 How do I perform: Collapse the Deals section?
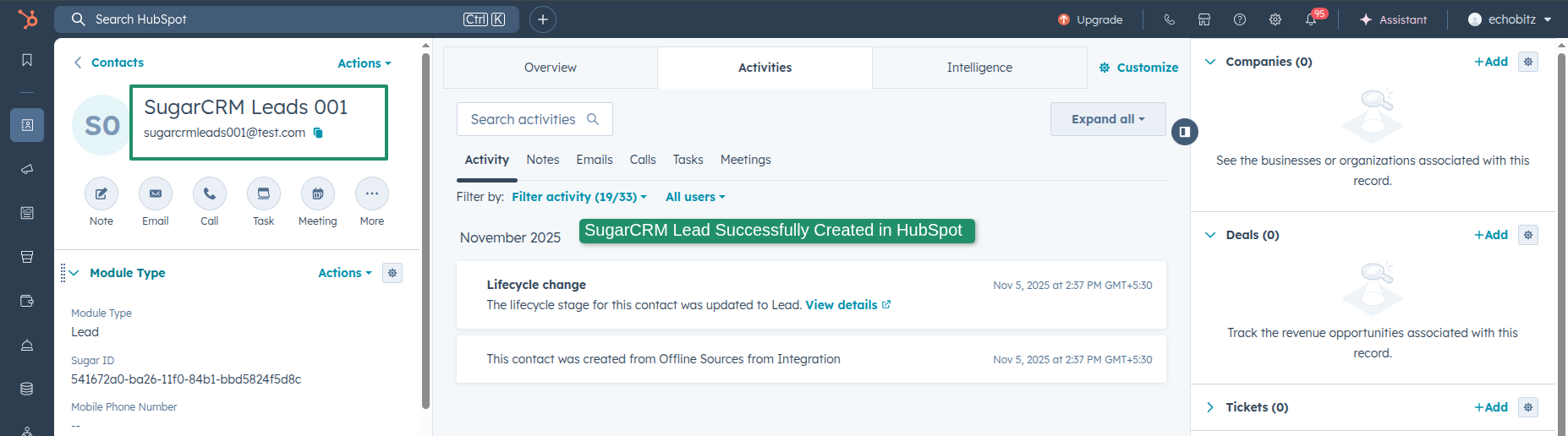click(1210, 235)
